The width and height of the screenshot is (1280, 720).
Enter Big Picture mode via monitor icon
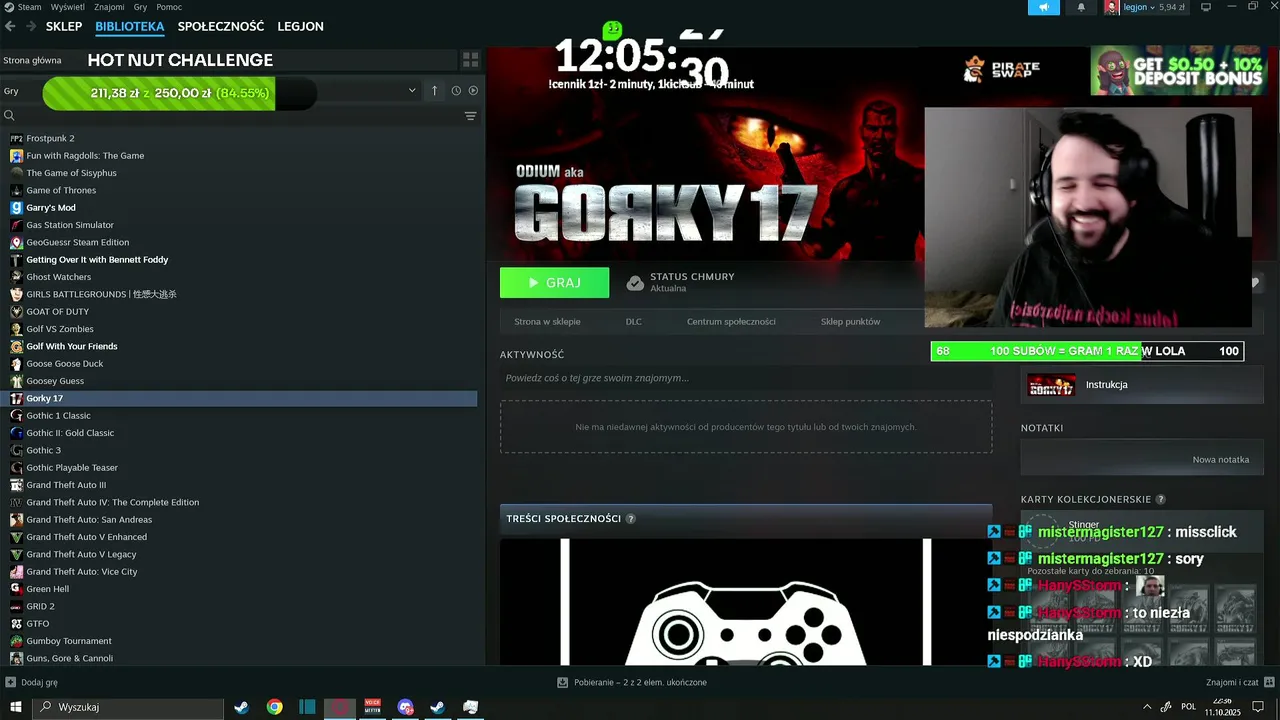point(1206,7)
